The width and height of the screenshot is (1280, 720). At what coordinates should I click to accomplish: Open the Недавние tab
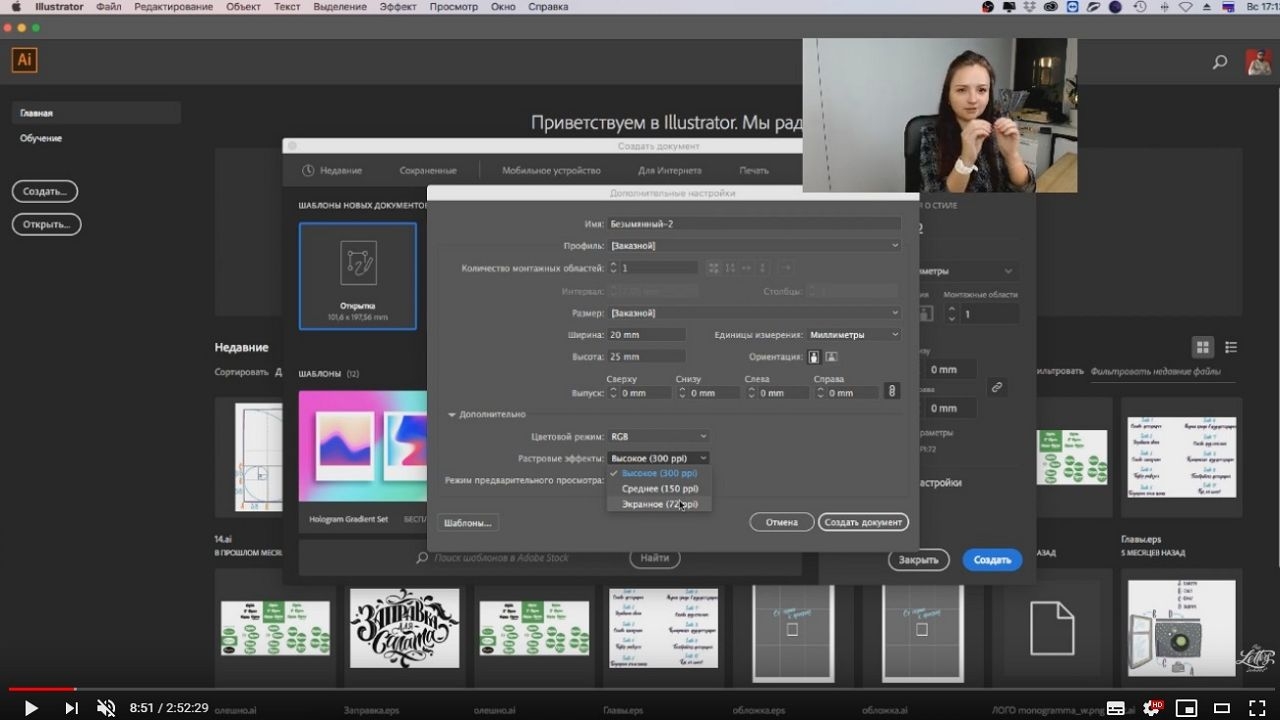click(333, 171)
